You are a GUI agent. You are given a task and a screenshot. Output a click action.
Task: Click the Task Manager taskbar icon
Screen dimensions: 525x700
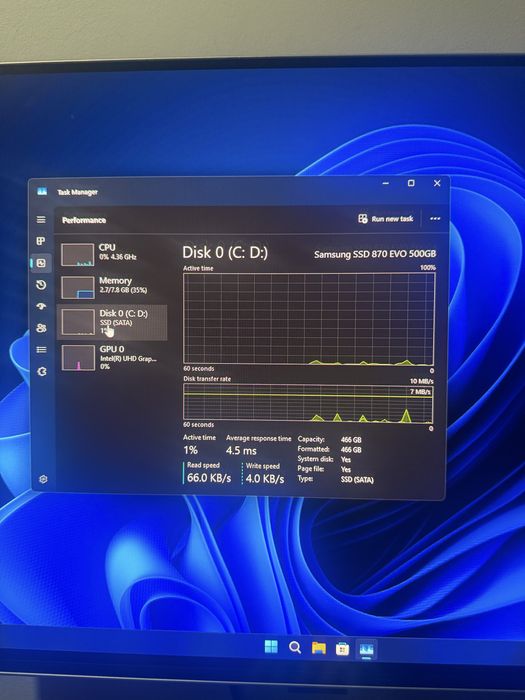tap(367, 649)
